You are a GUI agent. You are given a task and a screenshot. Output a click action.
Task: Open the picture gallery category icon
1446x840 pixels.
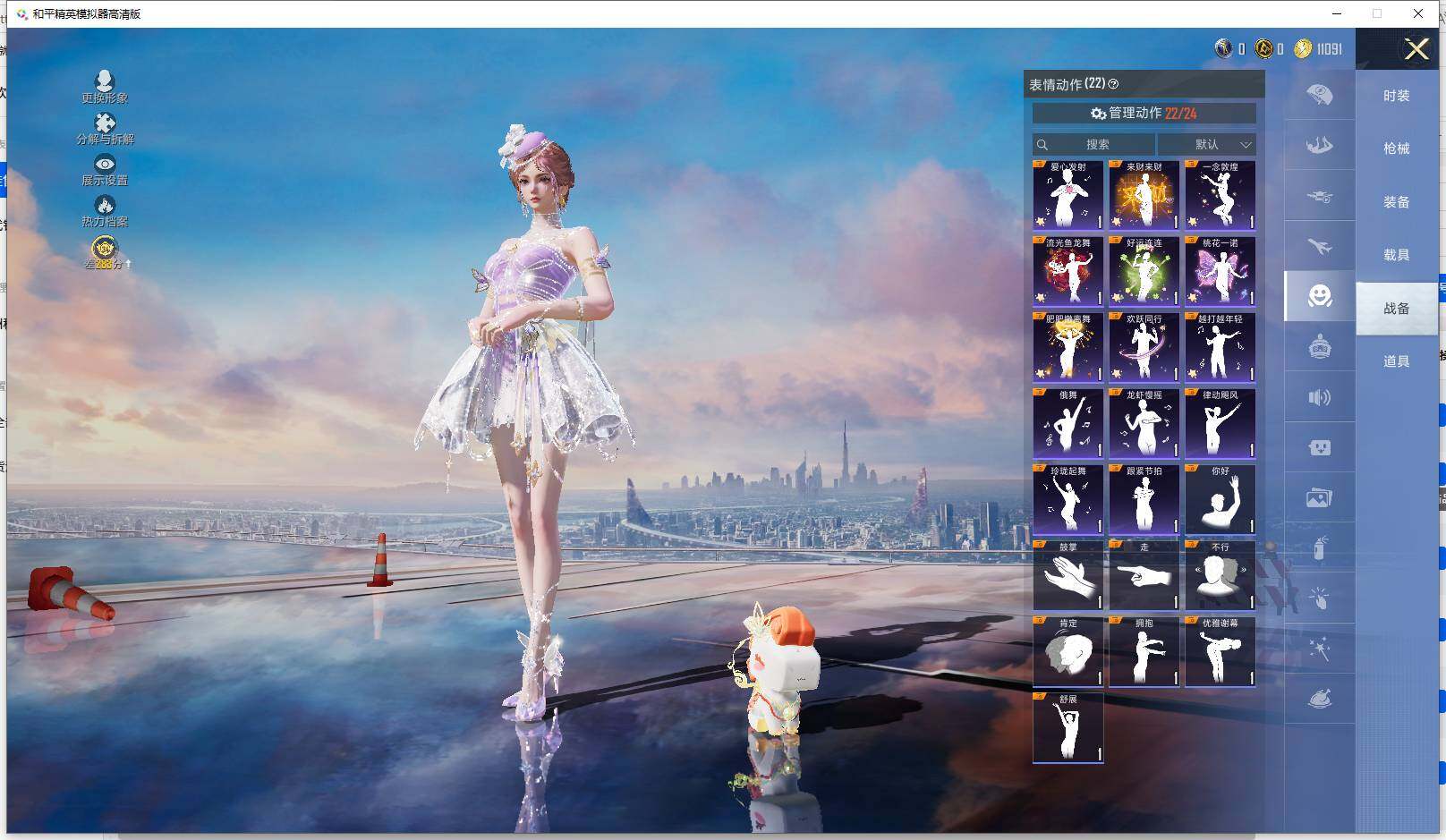(x=1319, y=497)
